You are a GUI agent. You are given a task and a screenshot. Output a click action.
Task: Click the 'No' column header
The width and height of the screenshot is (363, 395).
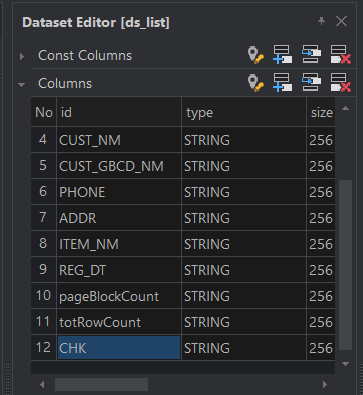(x=44, y=112)
